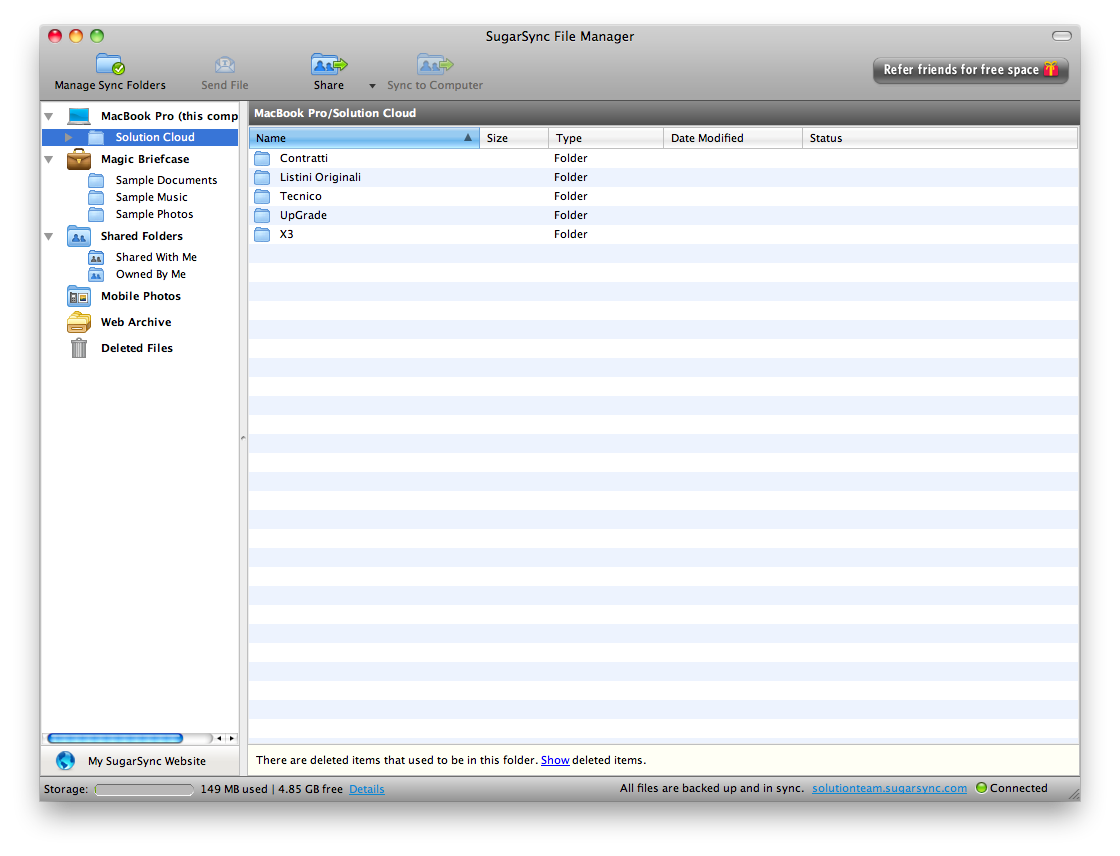Screen dimensions: 1120x856
Task: Sort by the Name column header
Action: click(364, 138)
